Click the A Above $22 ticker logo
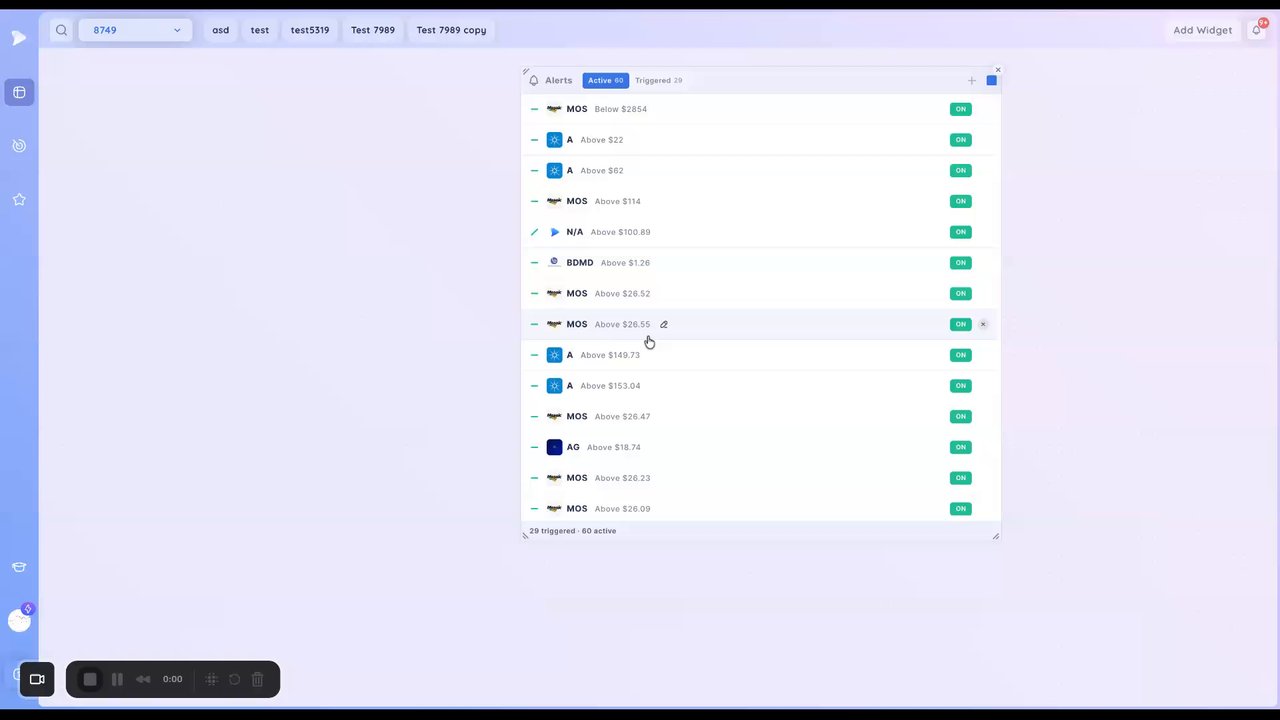1280x720 pixels. point(554,140)
